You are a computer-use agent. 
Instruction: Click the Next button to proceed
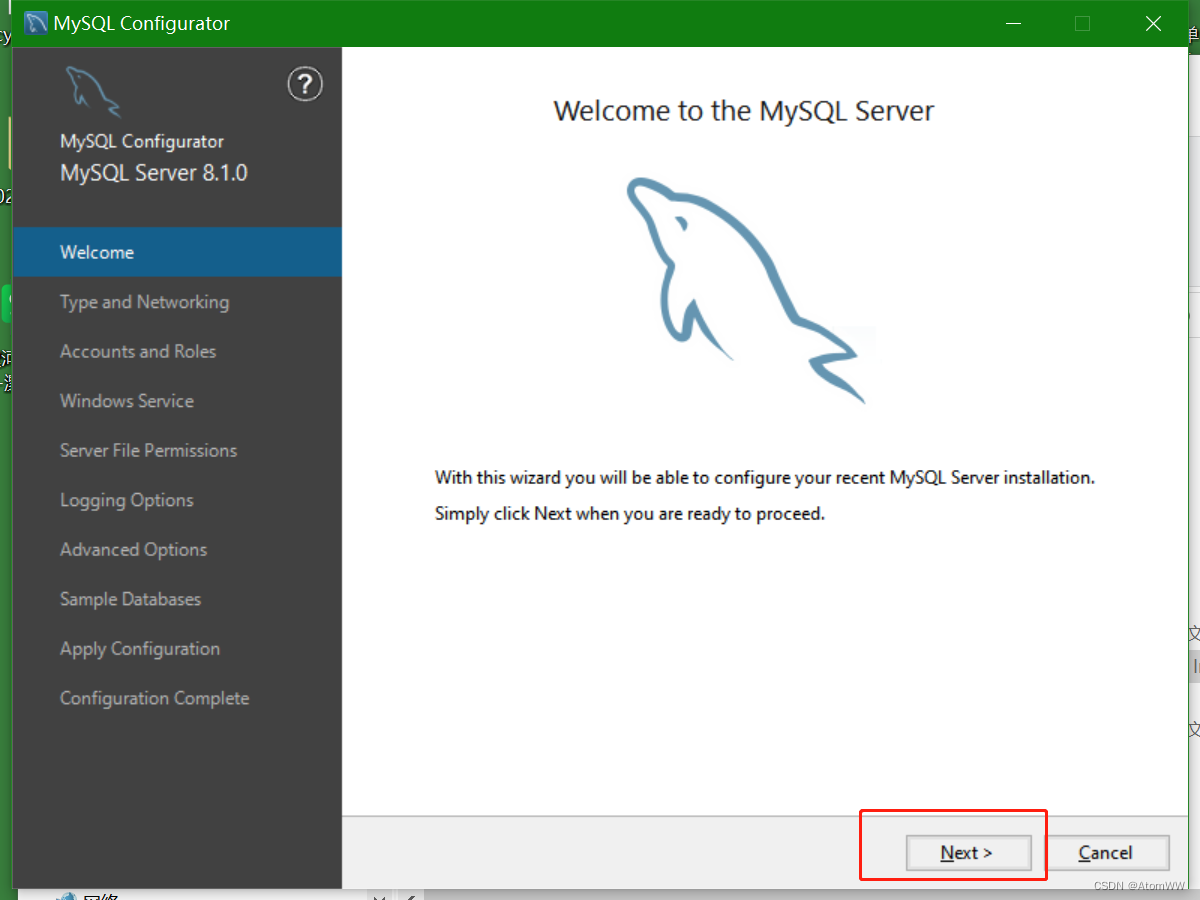967,853
